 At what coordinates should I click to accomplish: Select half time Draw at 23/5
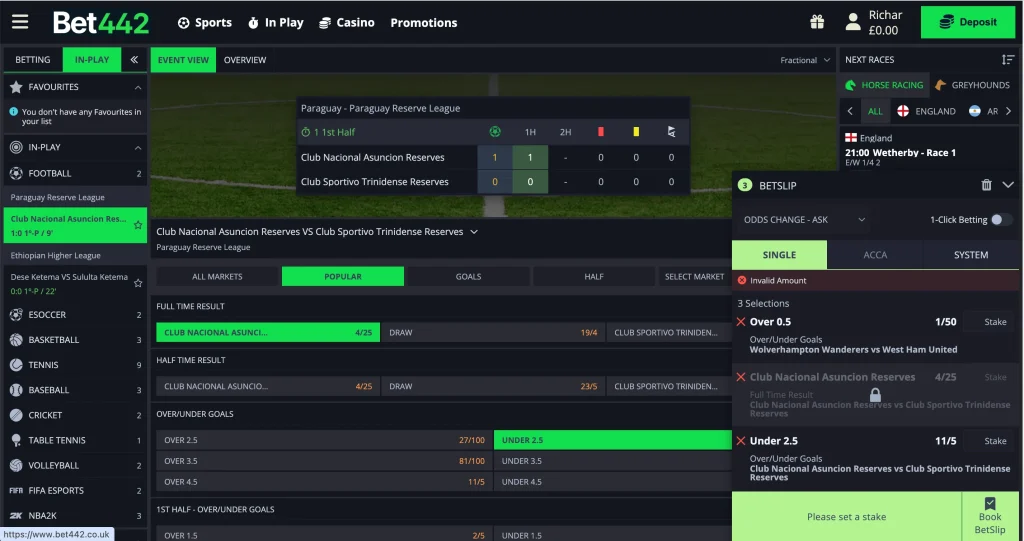click(x=493, y=386)
